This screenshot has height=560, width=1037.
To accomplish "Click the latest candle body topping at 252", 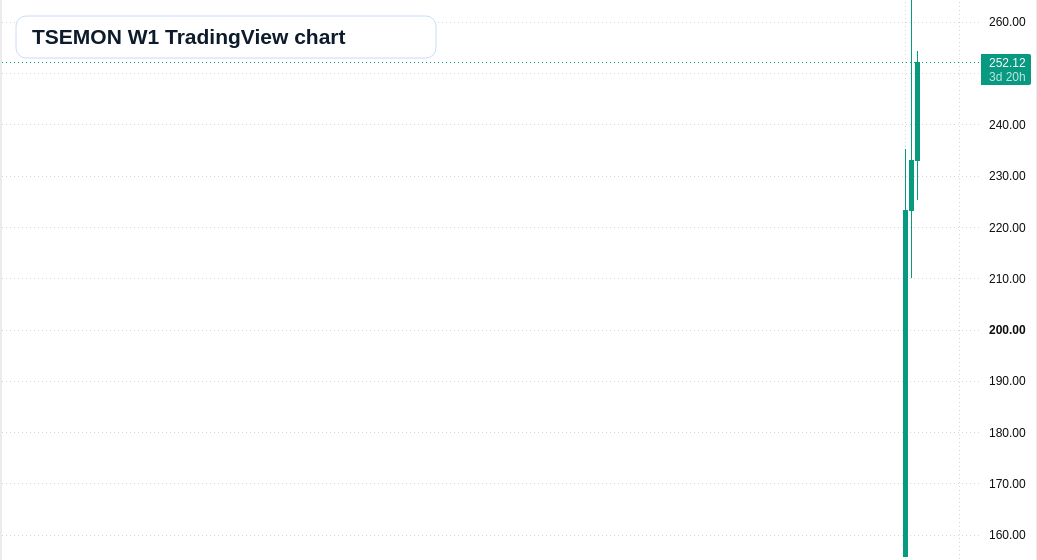I will pyautogui.click(x=917, y=112).
